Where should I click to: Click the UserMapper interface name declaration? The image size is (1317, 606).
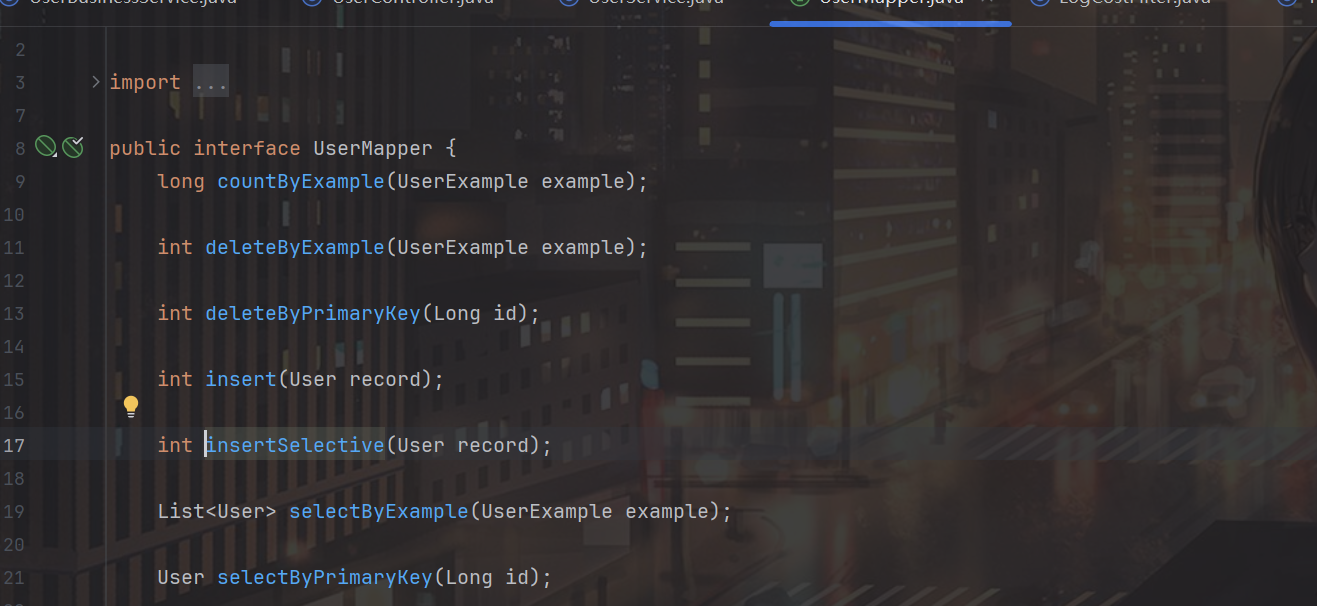tap(372, 149)
